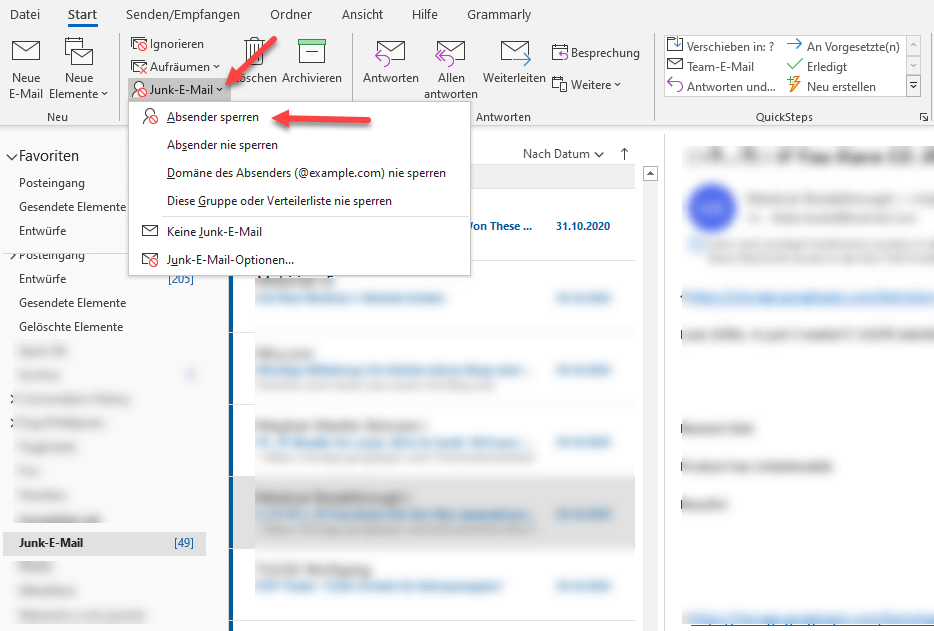Viewport: 934px width, 631px height.
Task: Create a new email with Neue E-Mail
Action: click(26, 69)
